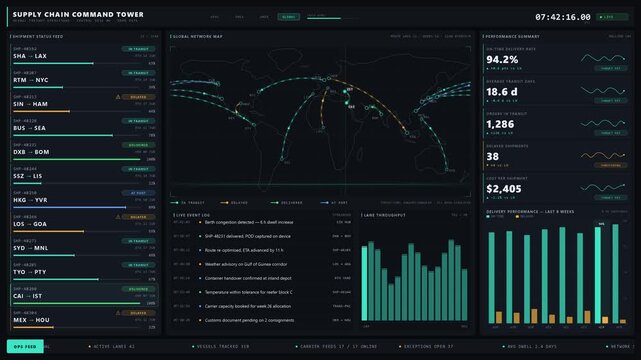The image size is (641, 360).
Task: Click In Transit badge on SHA → LAX
Action: coord(138,49)
